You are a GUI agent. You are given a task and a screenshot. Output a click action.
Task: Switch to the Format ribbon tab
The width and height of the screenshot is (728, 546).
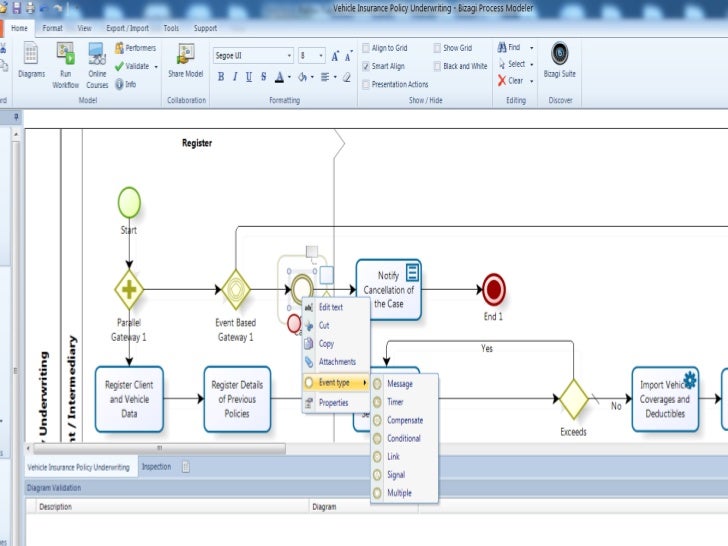click(52, 28)
